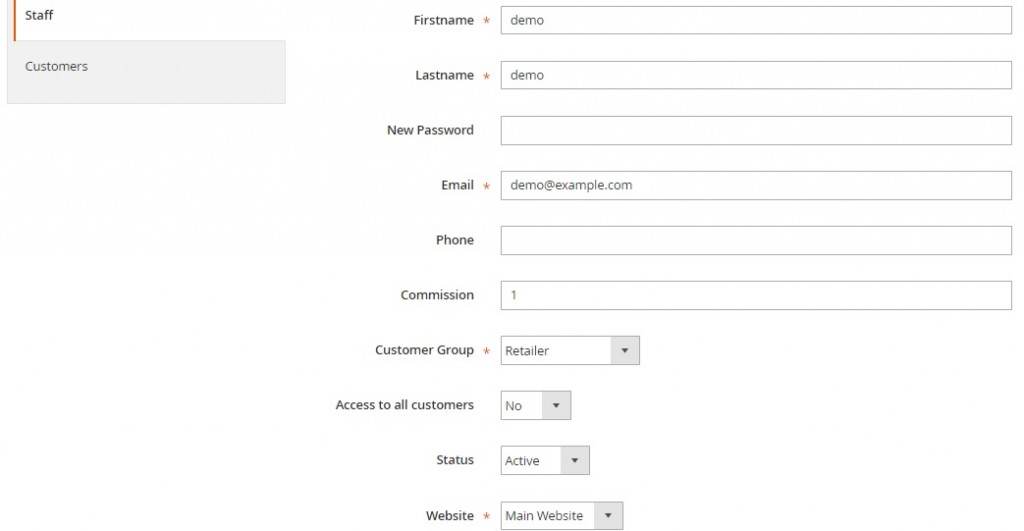The image size is (1024, 531).
Task: Open the Website dropdown showing Main Website
Action: coord(562,515)
